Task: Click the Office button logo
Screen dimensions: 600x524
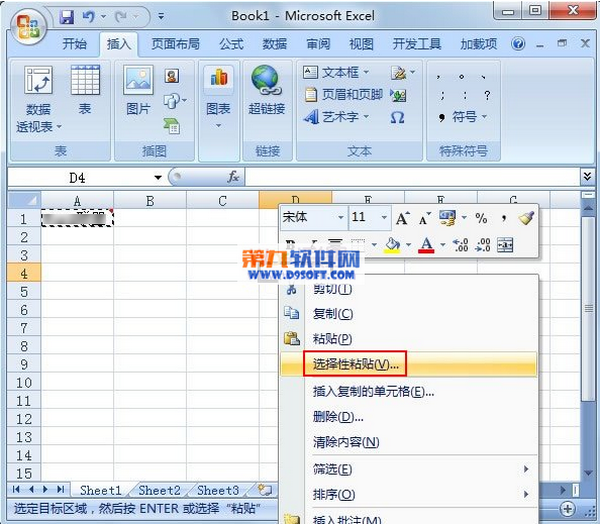Action: click(28, 26)
